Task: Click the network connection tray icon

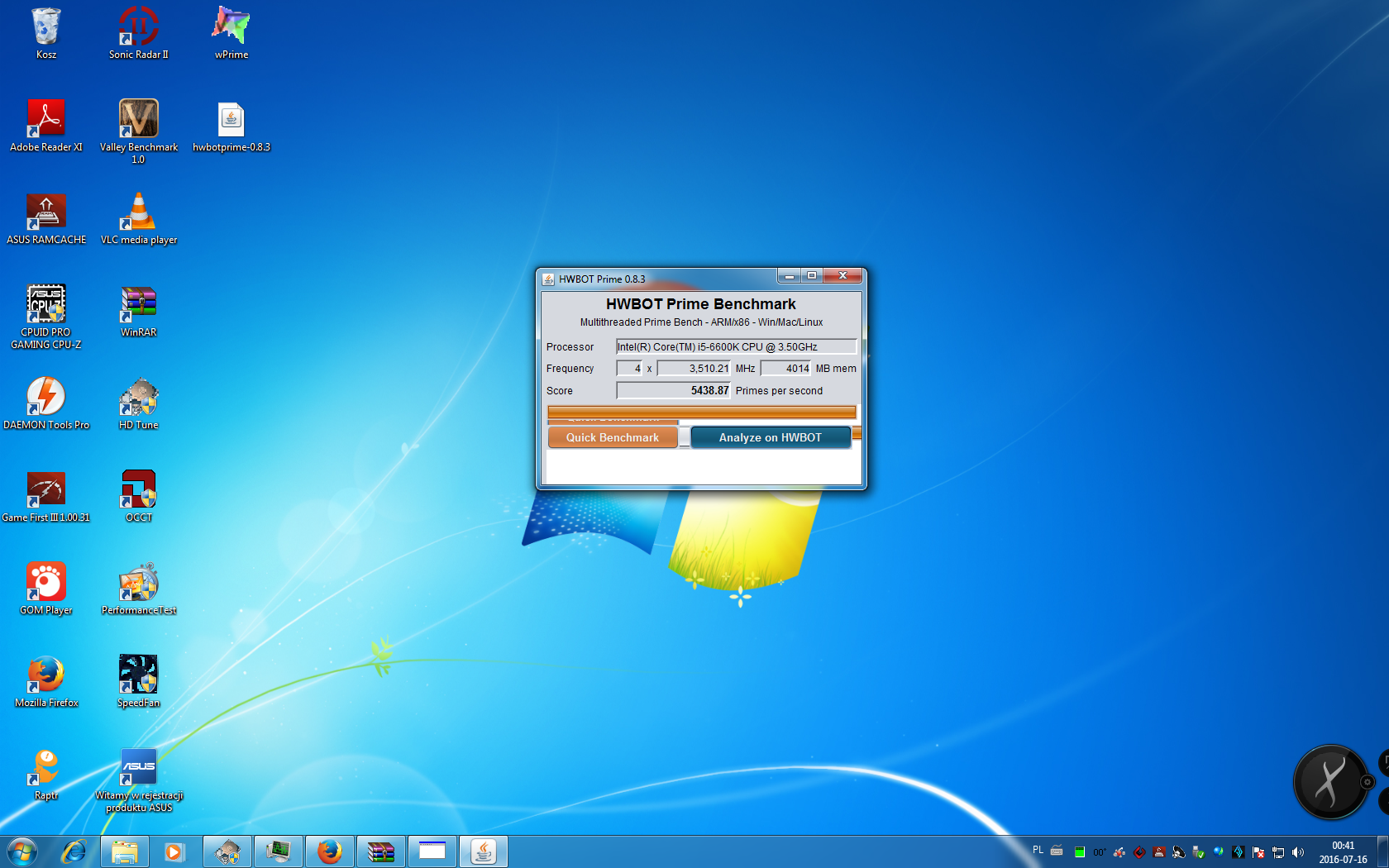Action: (1278, 852)
